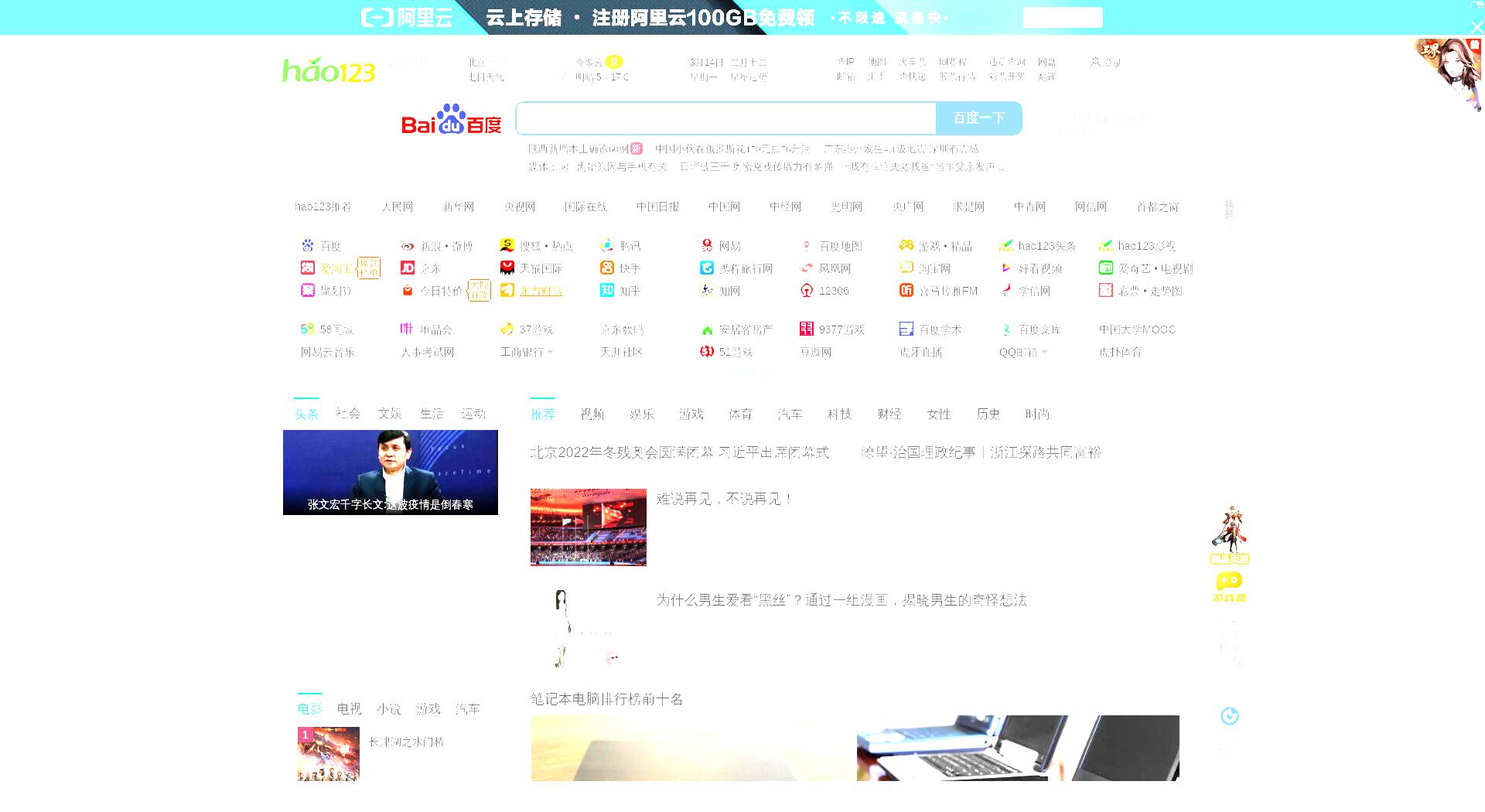
Task: Select the 视频 feed tab
Action: click(x=592, y=415)
